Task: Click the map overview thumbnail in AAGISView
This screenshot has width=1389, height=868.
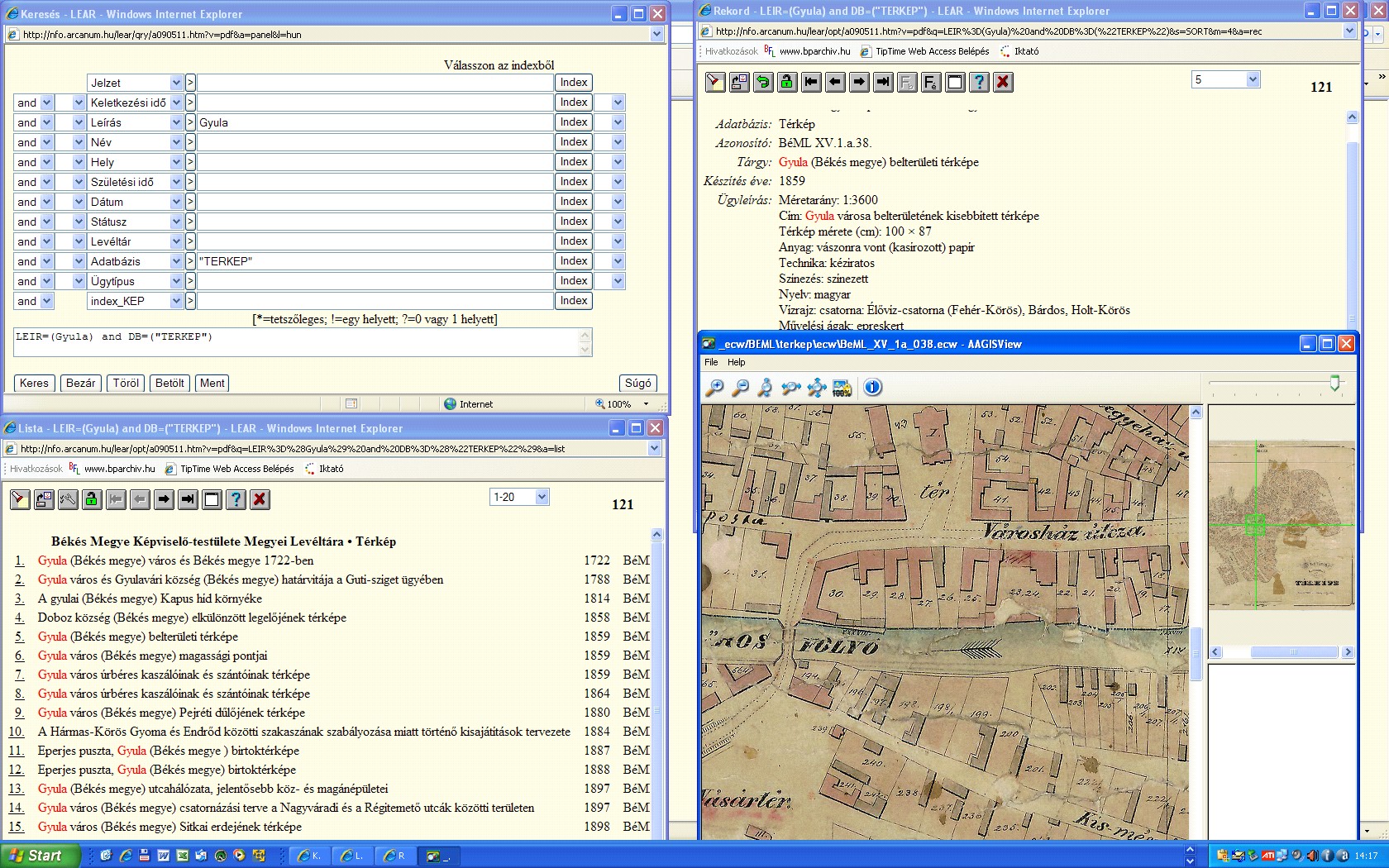Action: [1281, 524]
